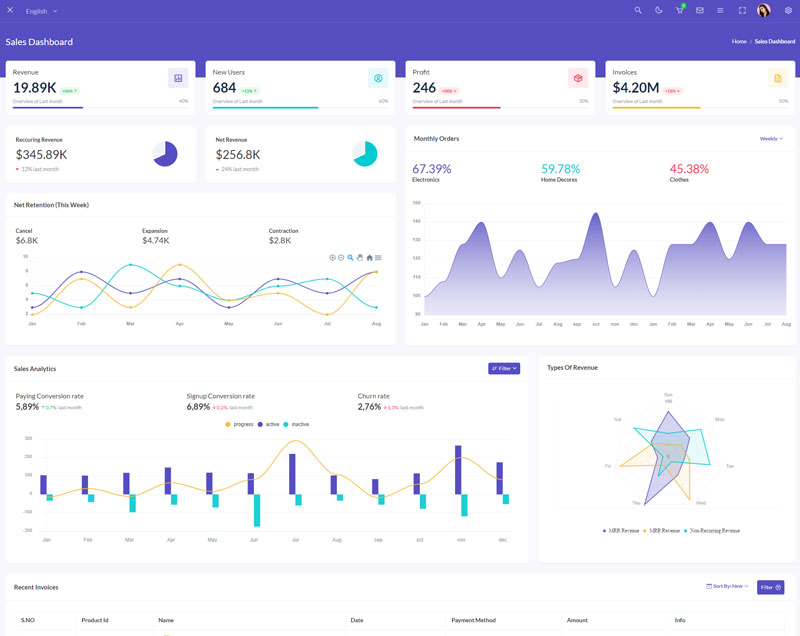Screen dimensions: 800x636
Task: Click the search icon in the header
Action: (x=639, y=10)
